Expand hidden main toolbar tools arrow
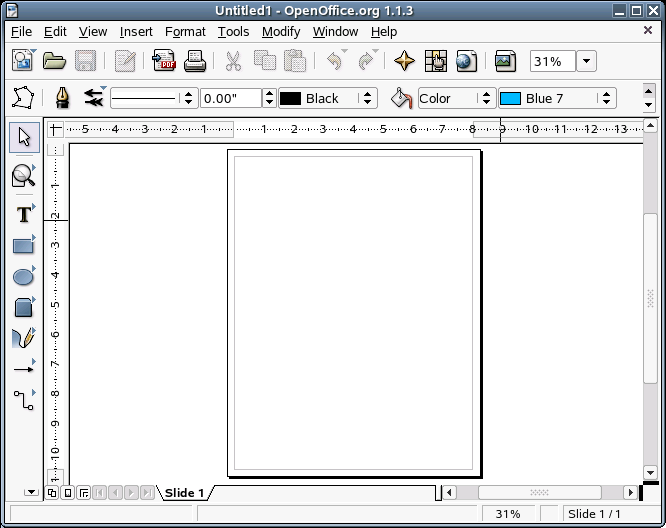Image resolution: width=666 pixels, height=528 pixels. (x=31, y=492)
